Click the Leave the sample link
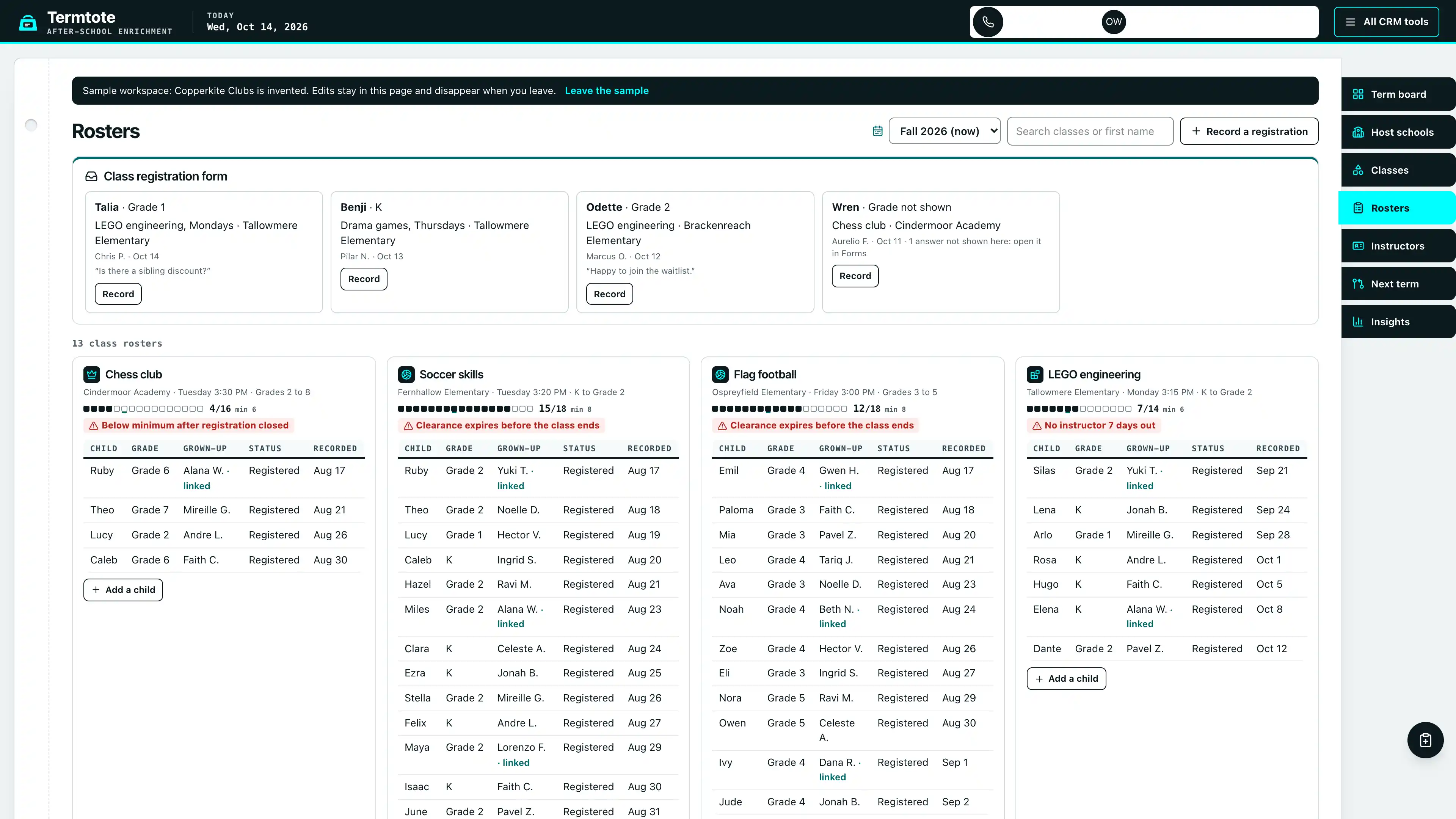The width and height of the screenshot is (1456, 819). click(x=607, y=91)
